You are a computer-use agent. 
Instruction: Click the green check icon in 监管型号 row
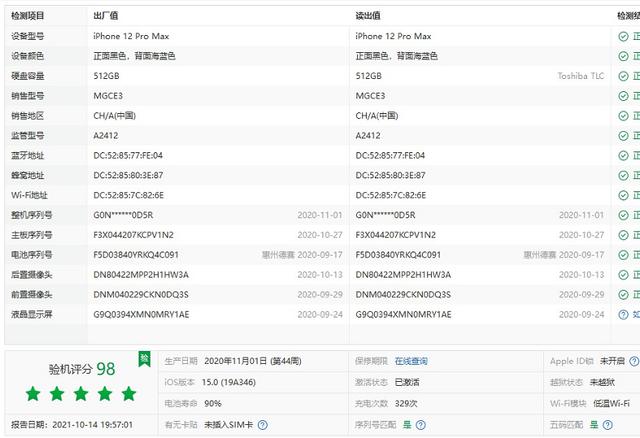click(623, 136)
